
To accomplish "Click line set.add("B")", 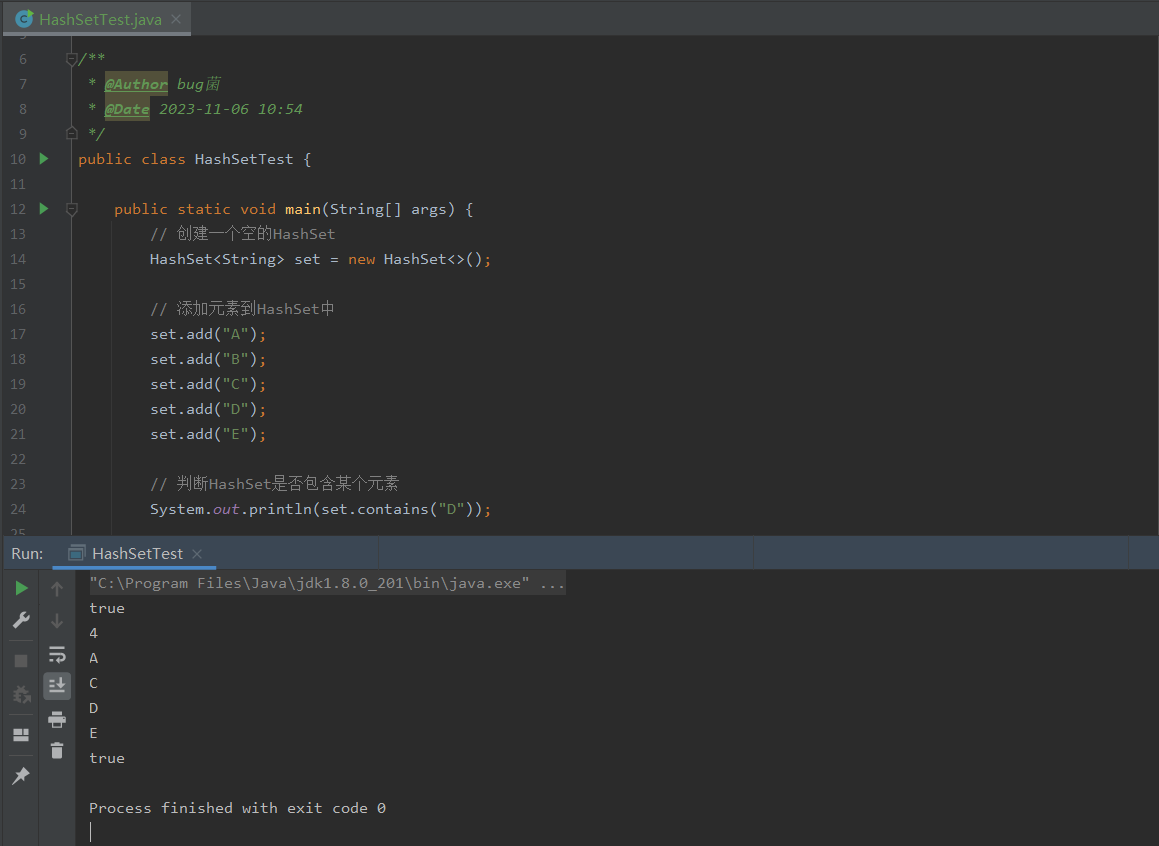I will pos(208,360).
